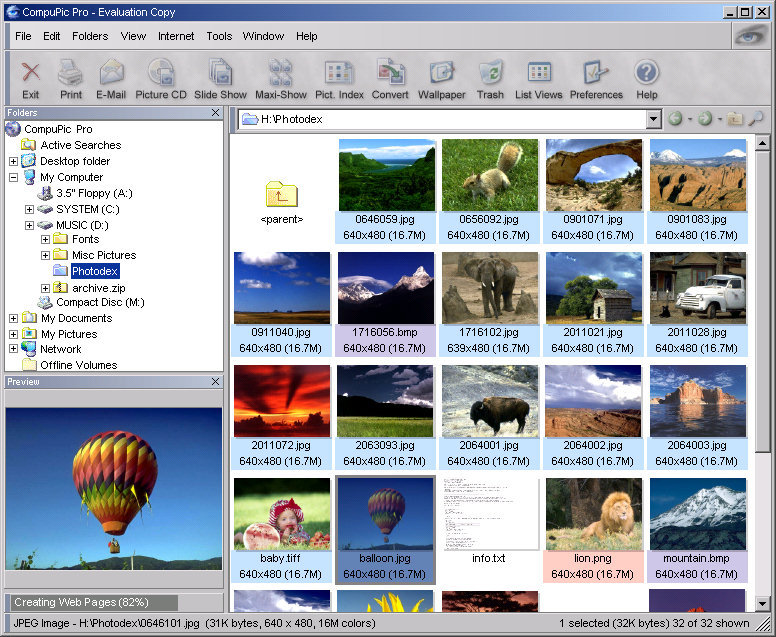
Task: Expand the Network node
Action: coord(13,349)
